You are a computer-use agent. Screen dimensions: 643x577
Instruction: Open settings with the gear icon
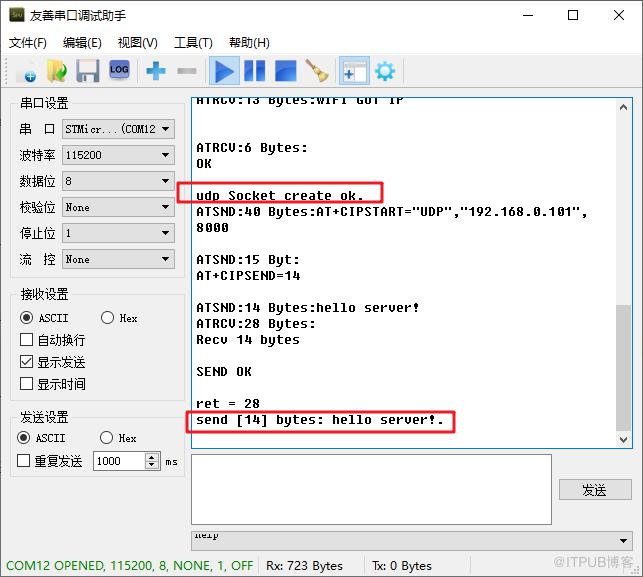coord(385,71)
